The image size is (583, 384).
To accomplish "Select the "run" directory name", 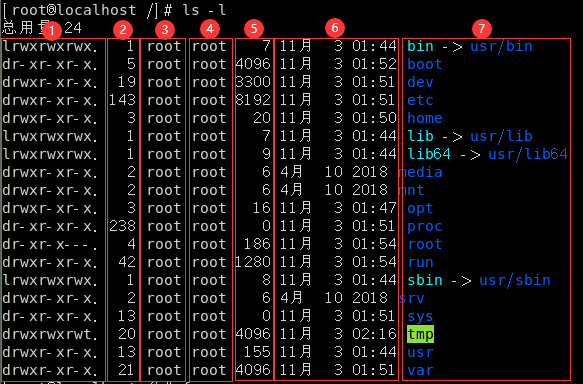I will 421,262.
